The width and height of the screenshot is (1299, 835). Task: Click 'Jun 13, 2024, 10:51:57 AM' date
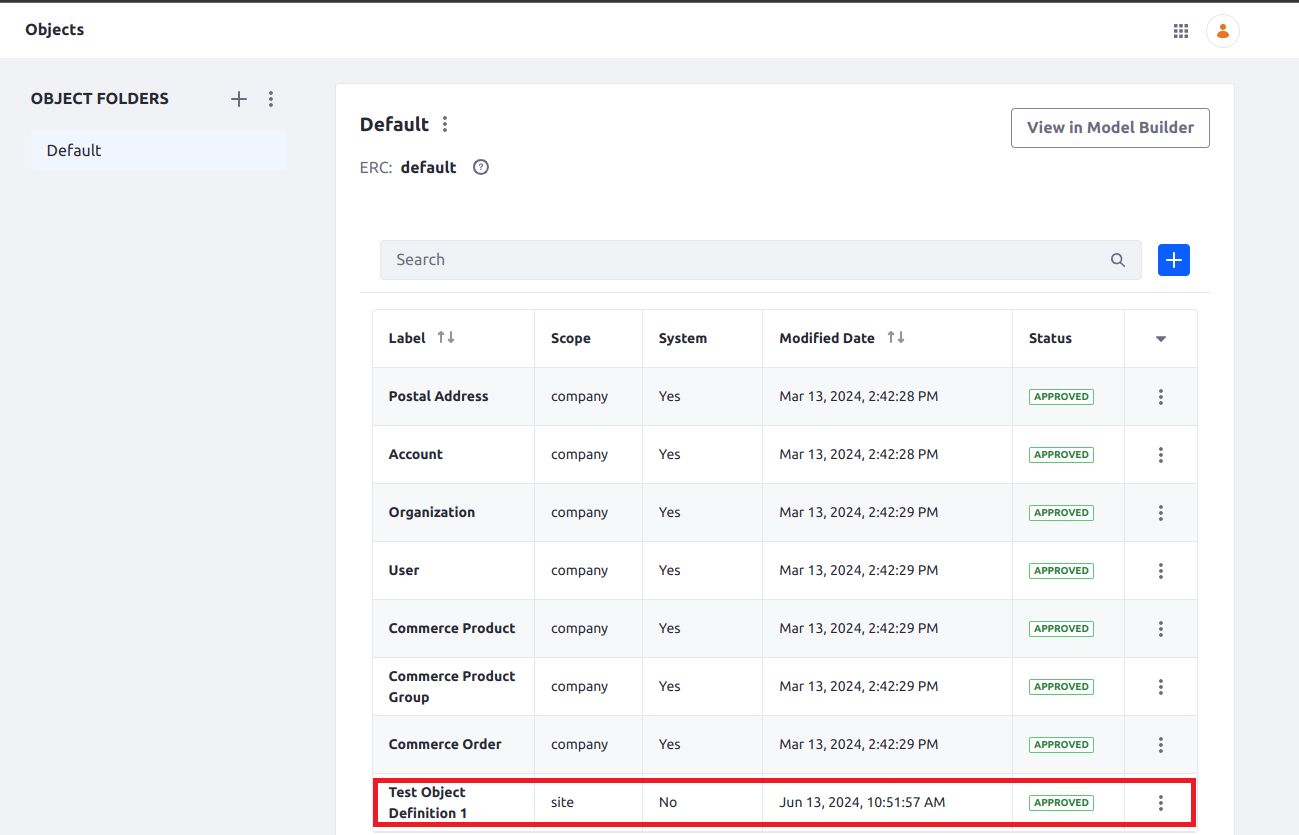pos(862,802)
